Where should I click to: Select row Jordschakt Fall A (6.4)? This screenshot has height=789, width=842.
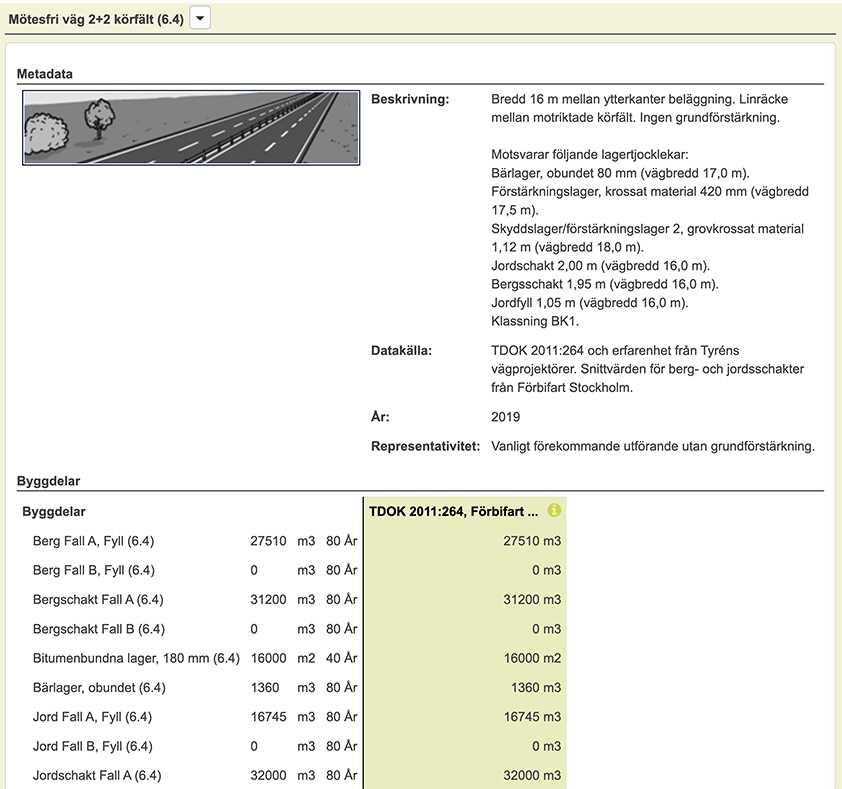pyautogui.click(x=195, y=775)
